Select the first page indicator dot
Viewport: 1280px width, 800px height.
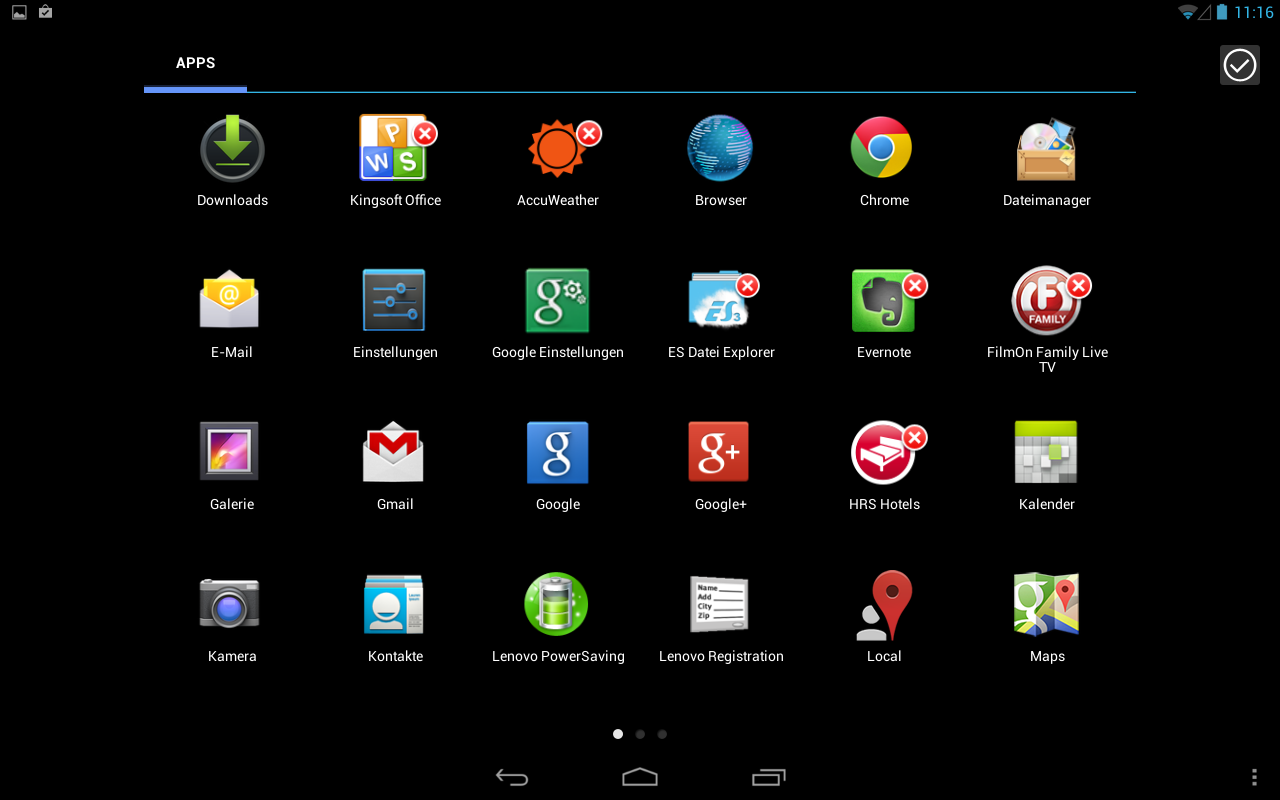pyautogui.click(x=618, y=734)
